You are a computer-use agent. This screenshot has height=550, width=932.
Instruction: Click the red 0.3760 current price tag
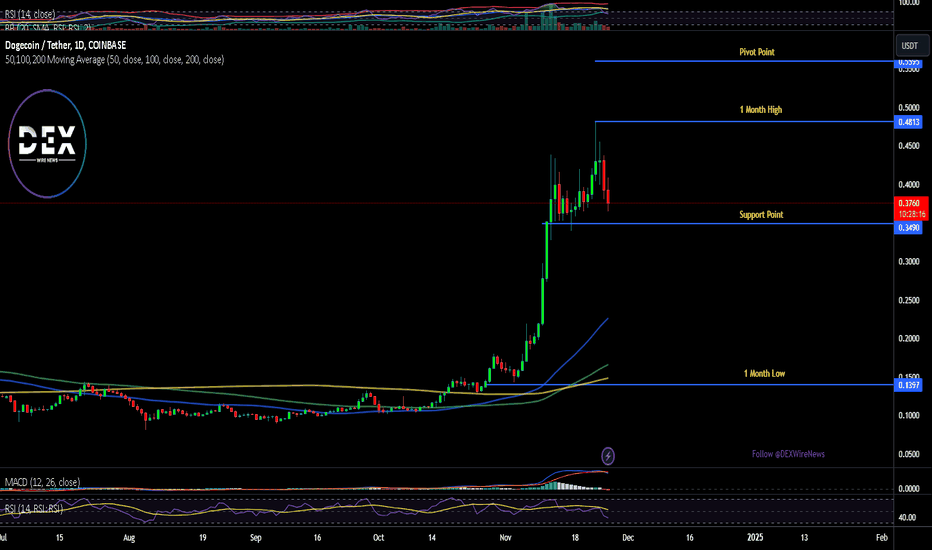coord(909,203)
